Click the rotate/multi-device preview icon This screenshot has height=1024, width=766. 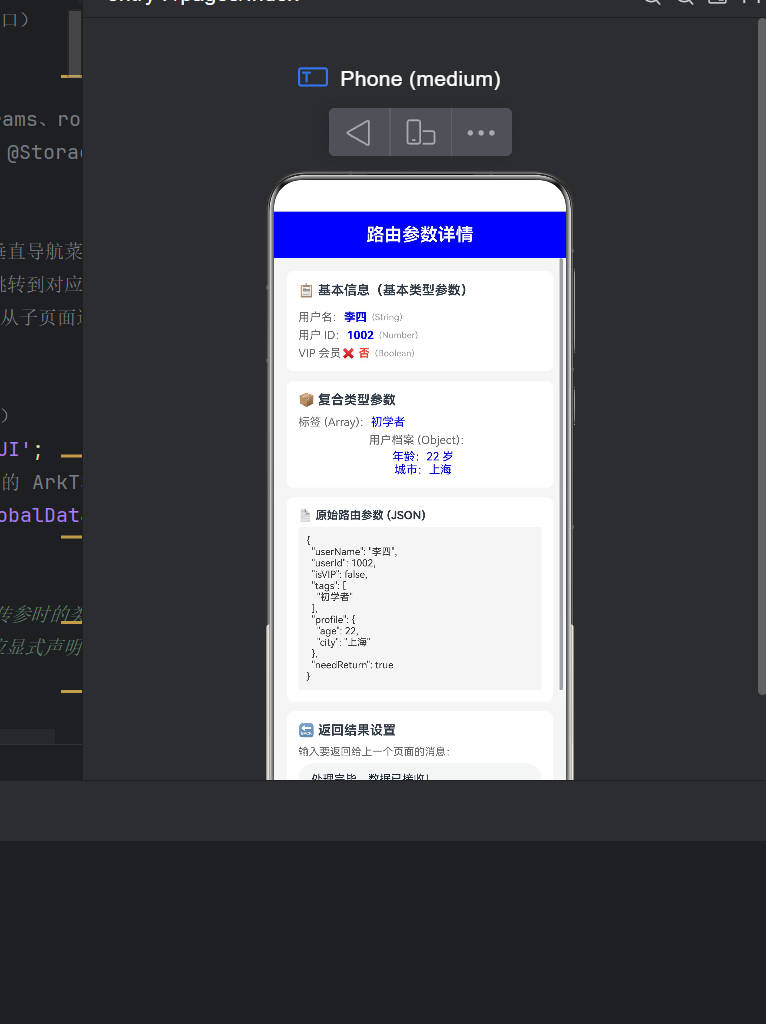click(x=421, y=133)
